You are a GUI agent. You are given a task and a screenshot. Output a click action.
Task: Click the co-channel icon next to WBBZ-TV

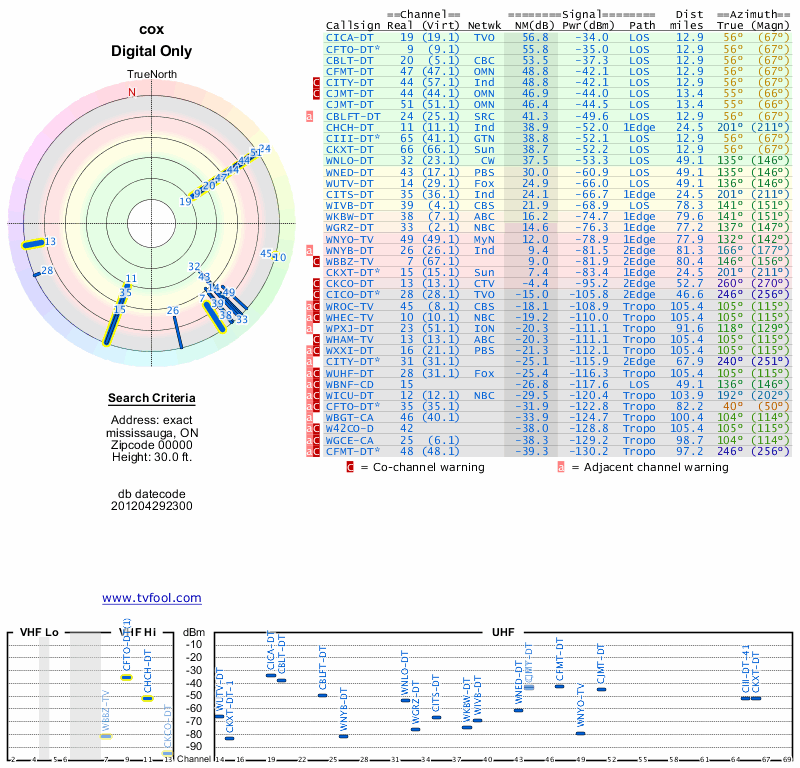pyautogui.click(x=316, y=260)
